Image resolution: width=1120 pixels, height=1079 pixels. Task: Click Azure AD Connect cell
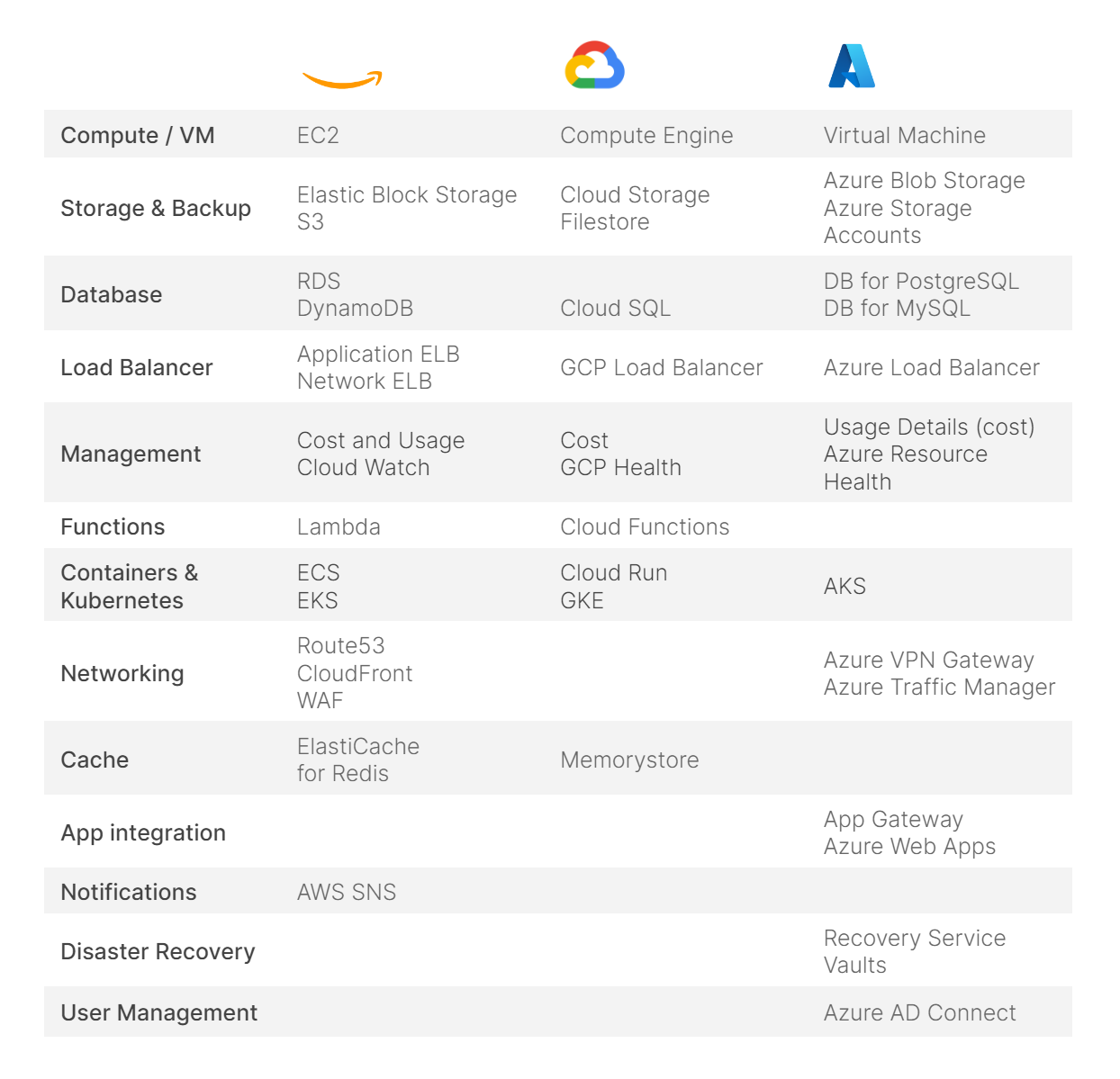919,1012
